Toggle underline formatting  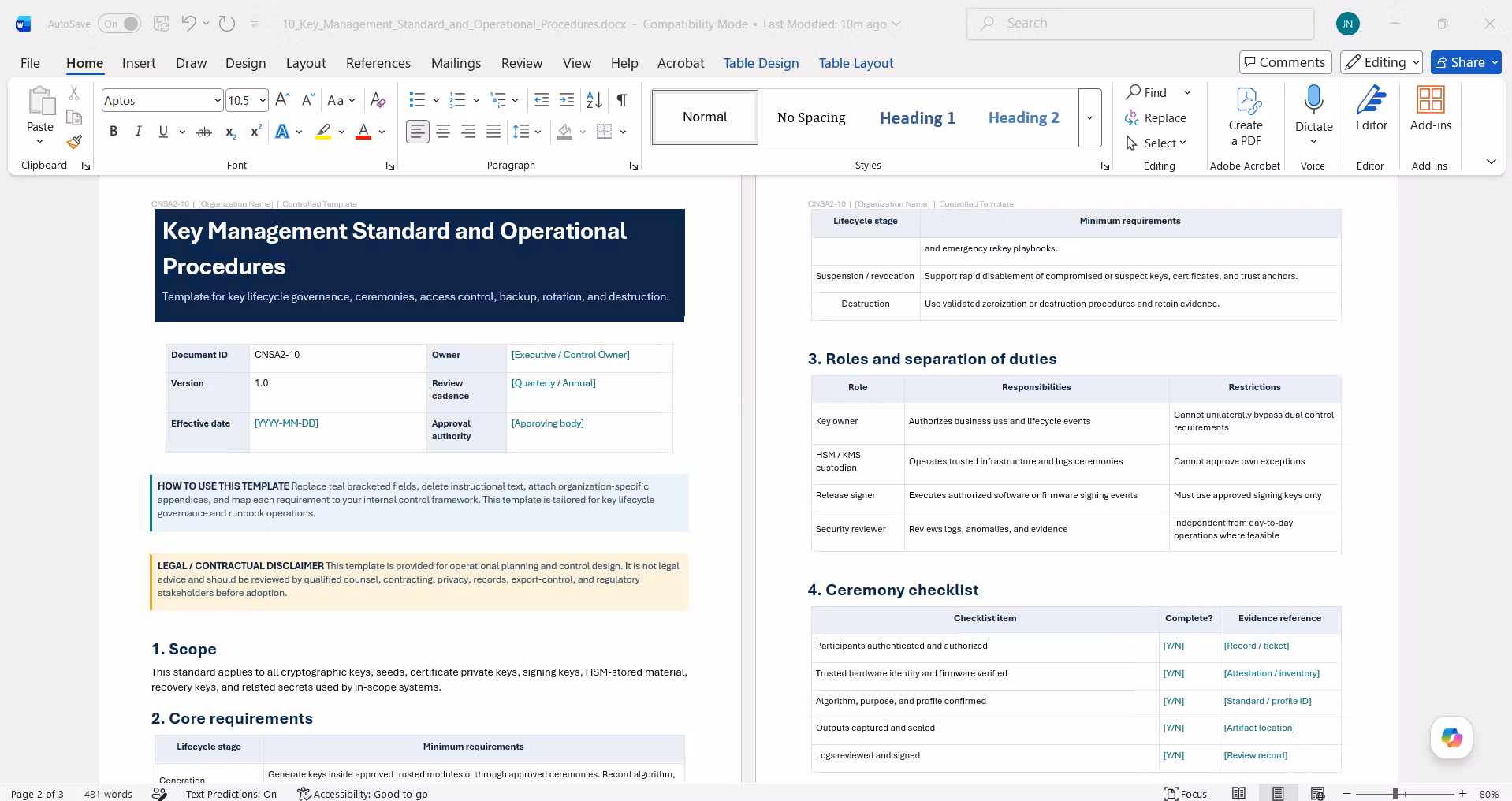(x=163, y=132)
